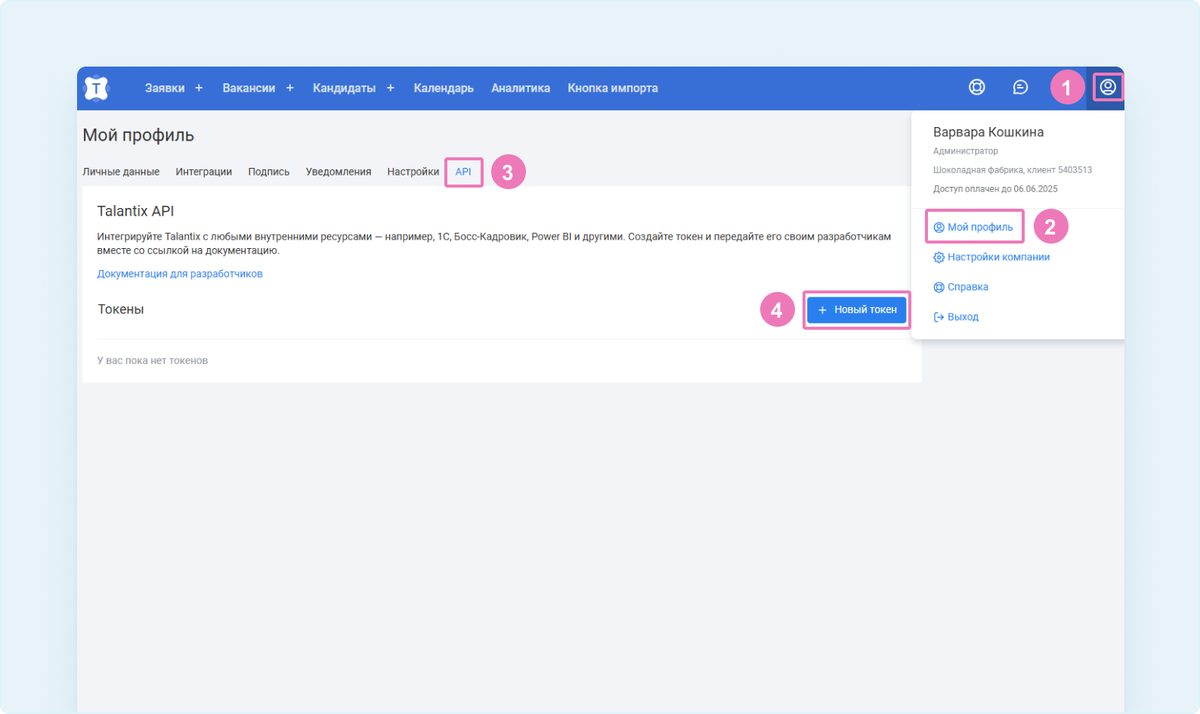Click the name Варвара Кошкина
Screen dimensions: 1200x714
click(988, 132)
